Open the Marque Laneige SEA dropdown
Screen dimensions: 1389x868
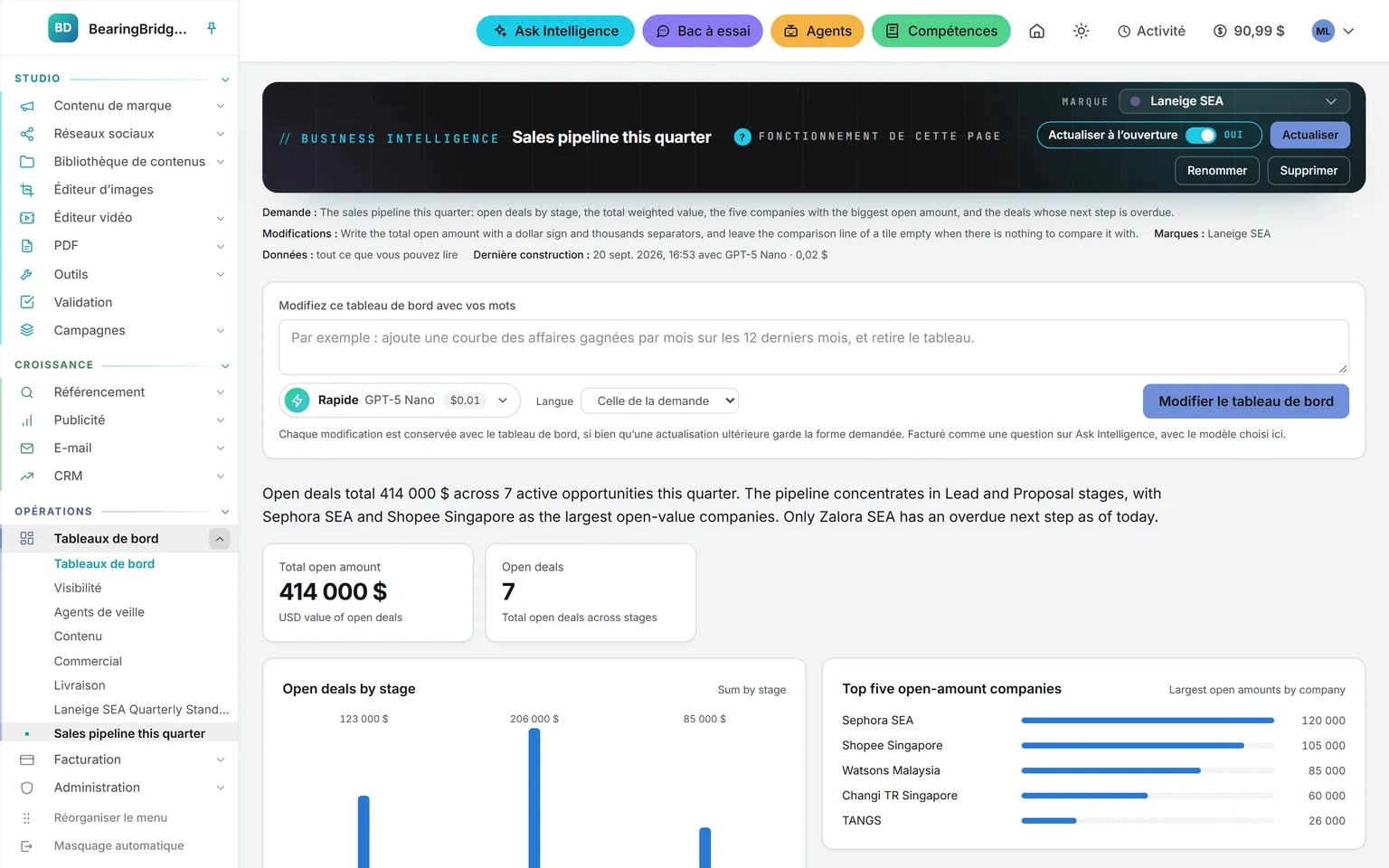point(1234,101)
